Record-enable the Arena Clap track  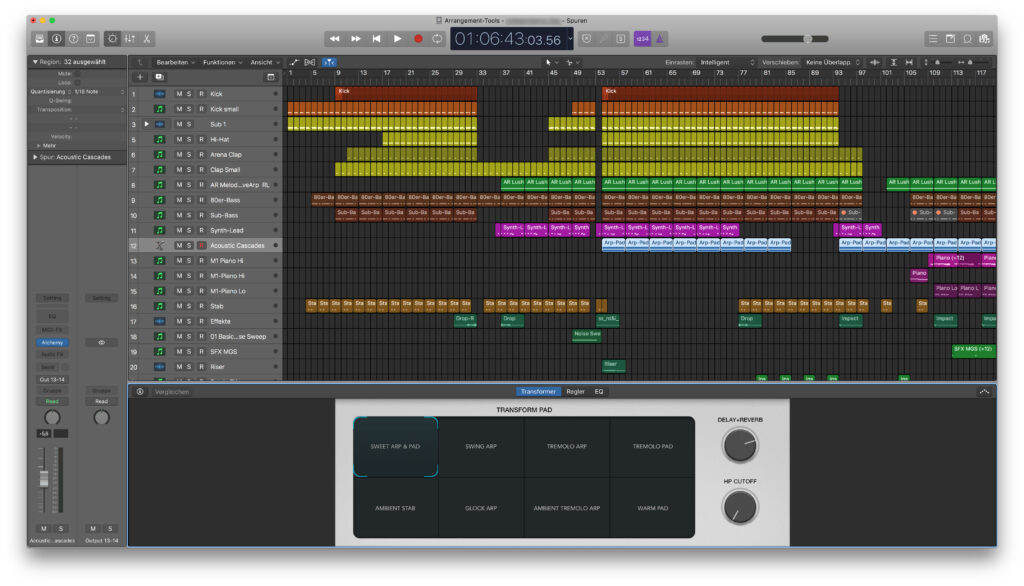(201, 155)
